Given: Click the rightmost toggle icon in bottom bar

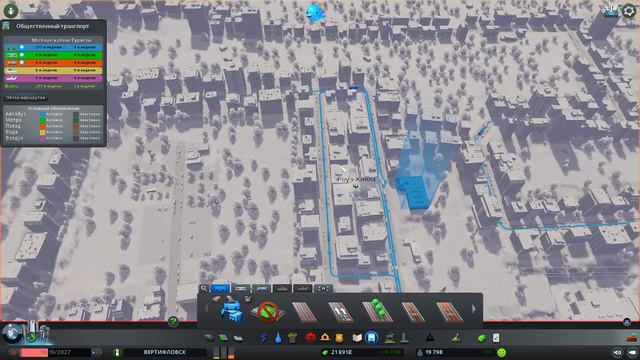Looking at the screenshot, I should click(632, 352).
